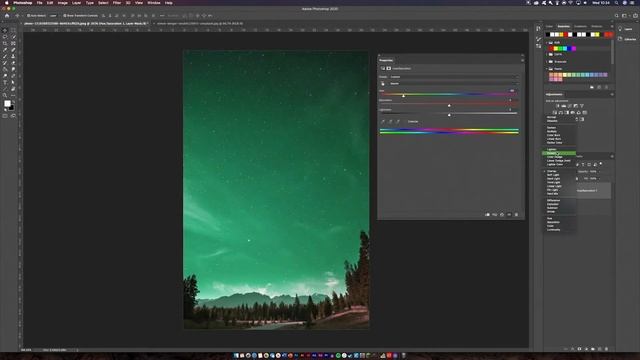Select the Clone Stamp tool
Viewport: 640px width, 360px height.
(x=13, y=56)
